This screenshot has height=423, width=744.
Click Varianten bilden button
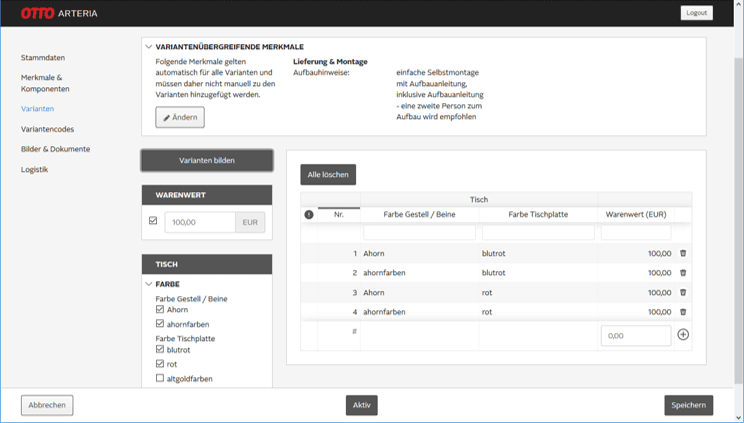[207, 160]
